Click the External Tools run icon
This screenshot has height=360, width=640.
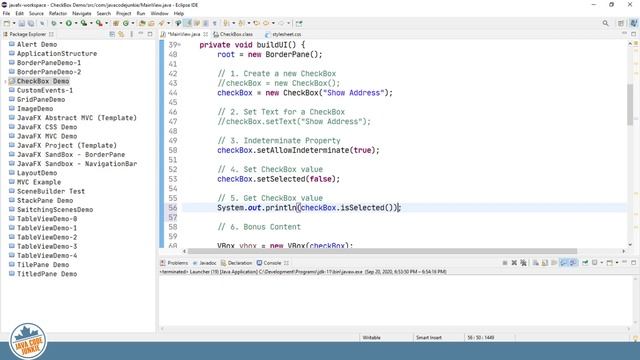[99, 24]
